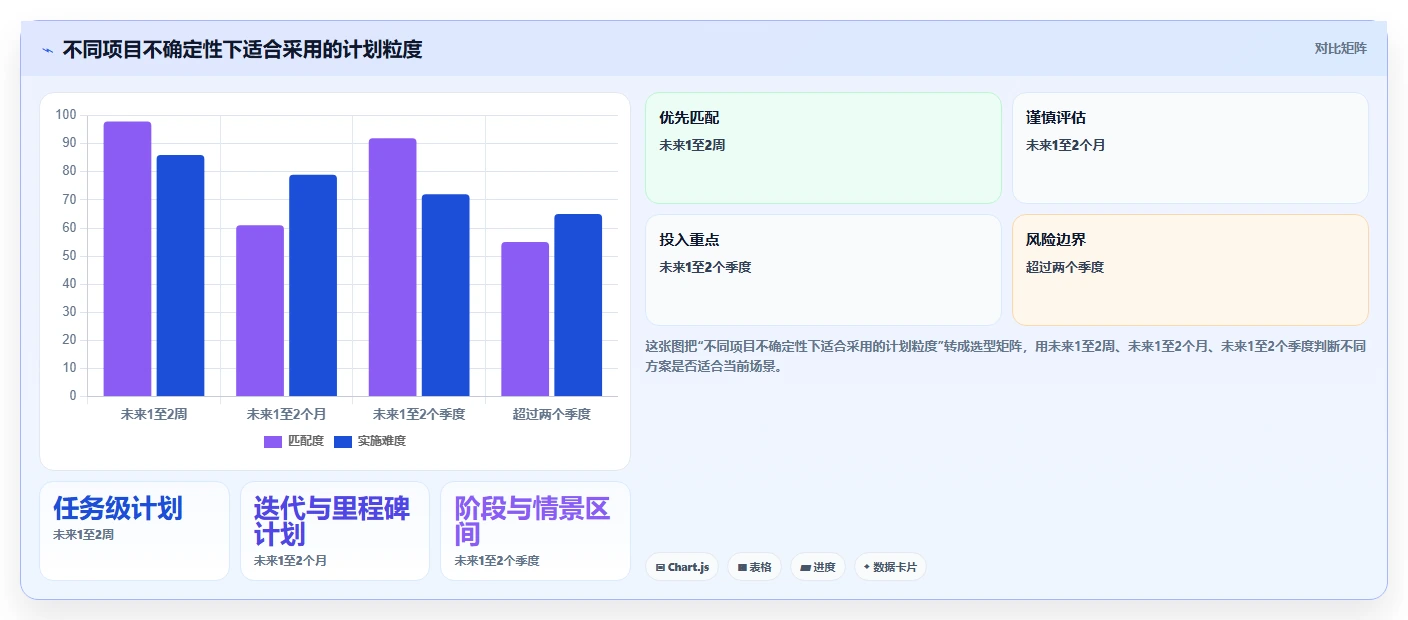Viewport: 1408px width, 620px height.
Task: Click the 实施难度 legend label text
Action: point(382,441)
